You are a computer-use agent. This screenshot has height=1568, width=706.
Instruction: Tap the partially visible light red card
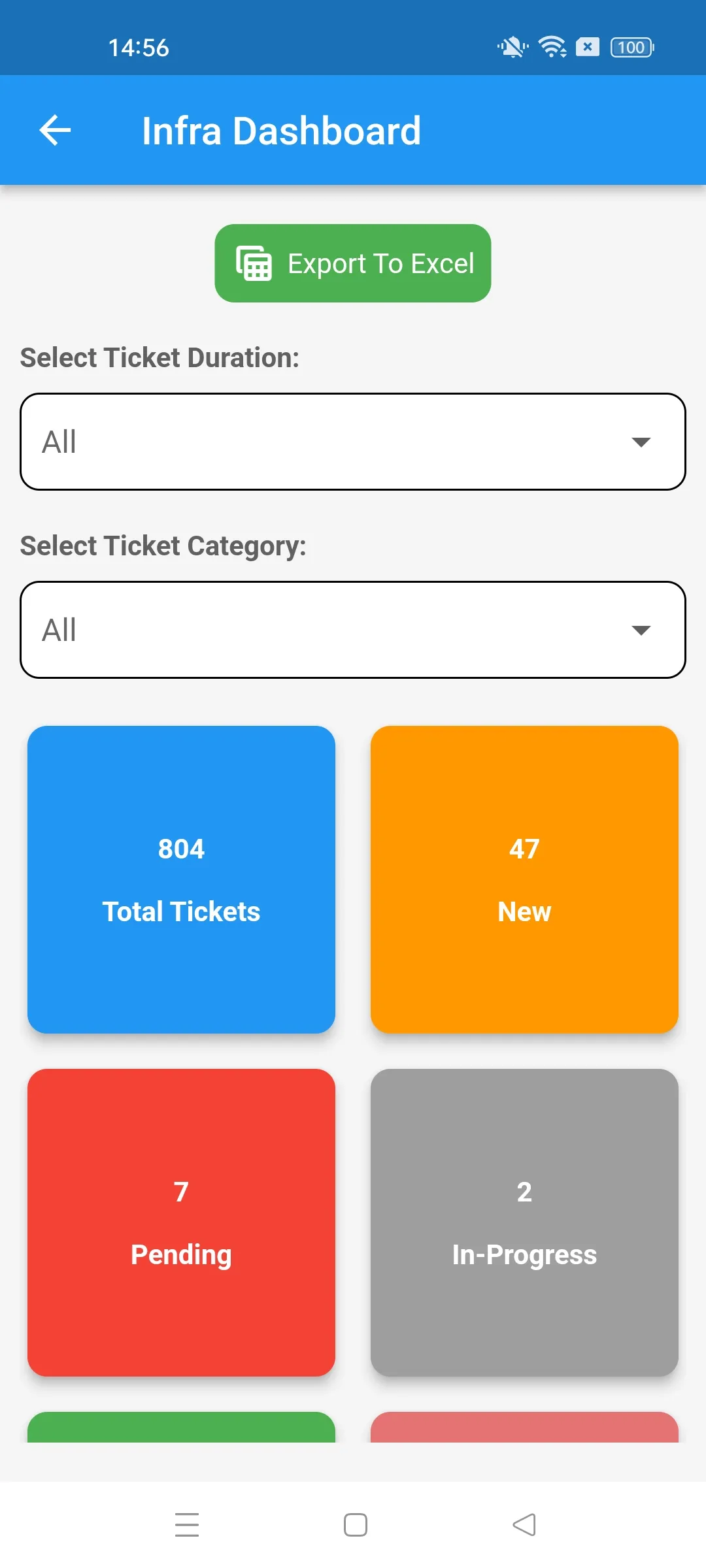(524, 1428)
